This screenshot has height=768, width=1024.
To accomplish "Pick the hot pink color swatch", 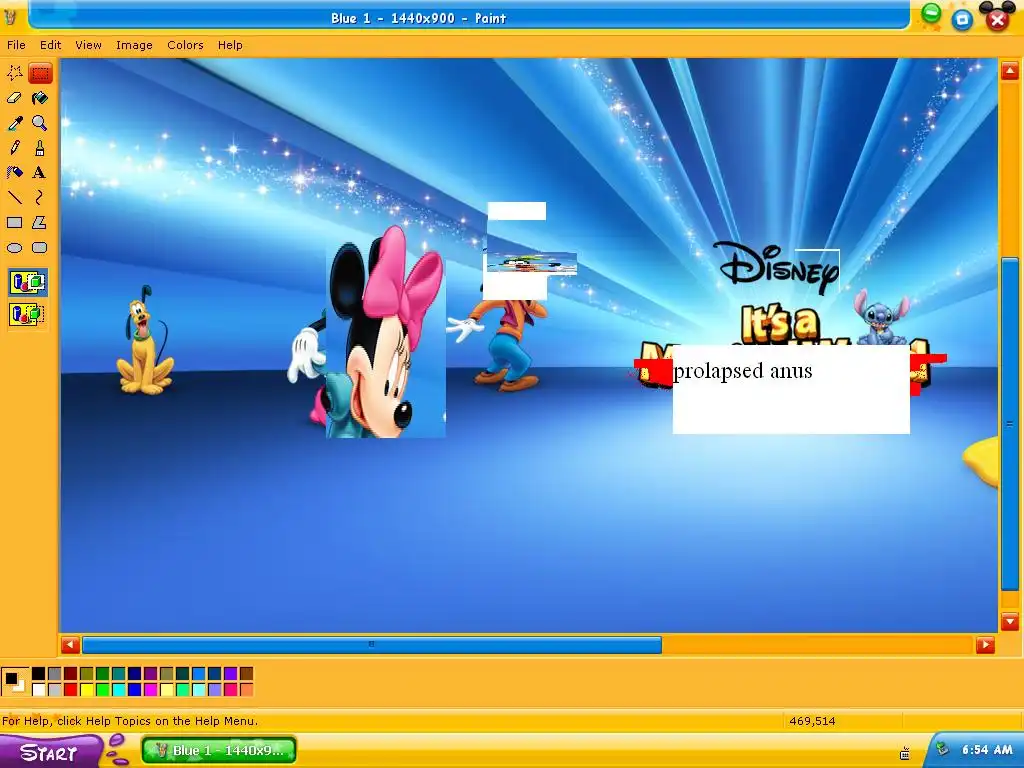I will 230,690.
